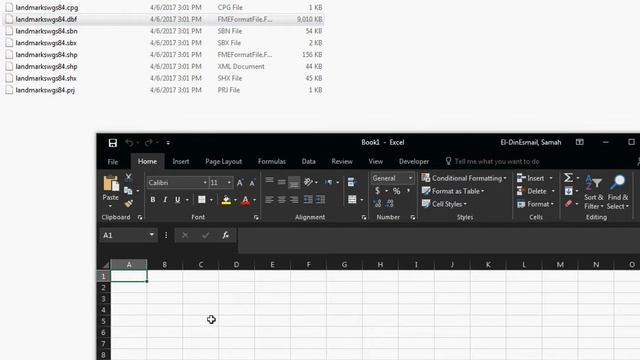Open the font size 11 dropdown
640x360 pixels.
[229, 182]
